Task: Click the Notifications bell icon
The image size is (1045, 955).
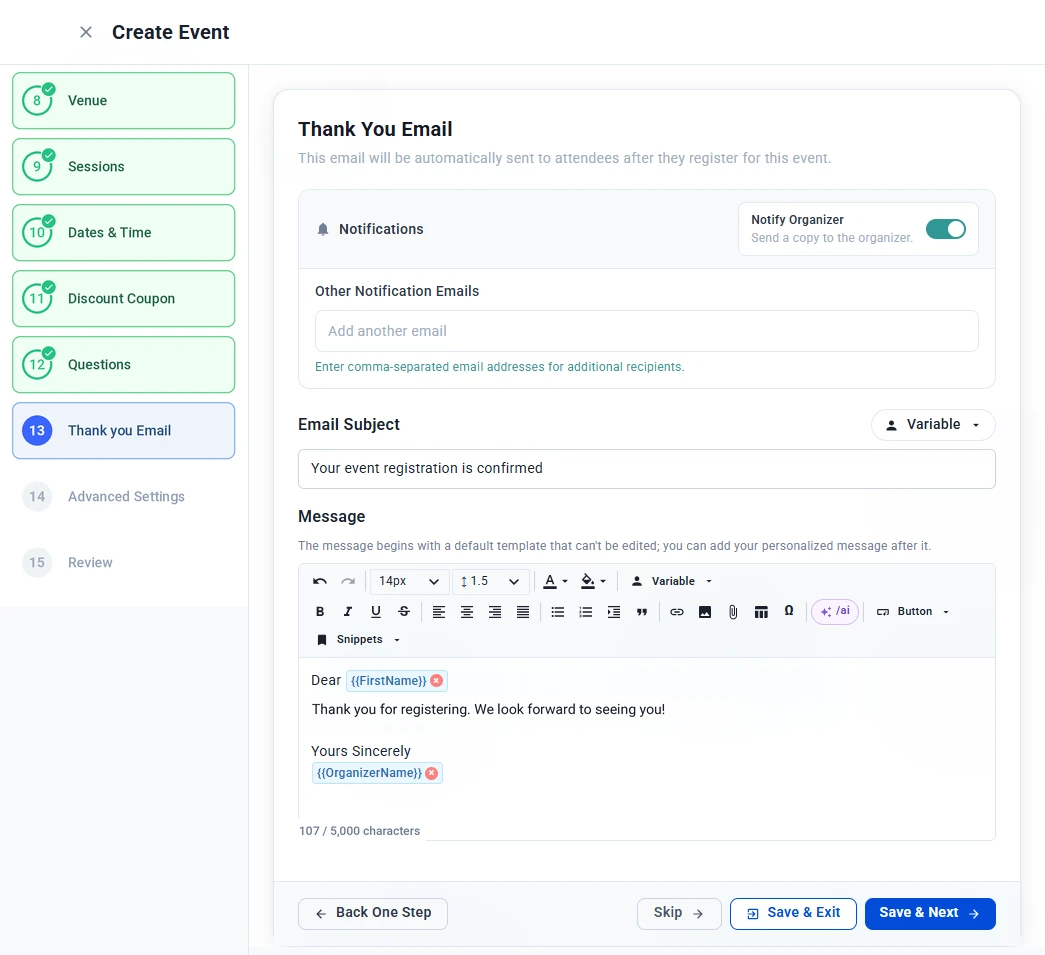Action: click(x=323, y=229)
